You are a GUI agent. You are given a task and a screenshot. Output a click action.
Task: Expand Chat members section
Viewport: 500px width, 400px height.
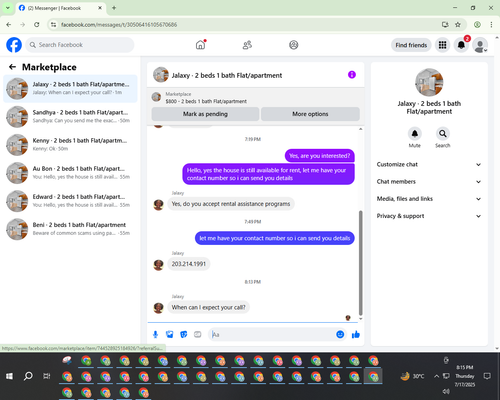tap(429, 182)
